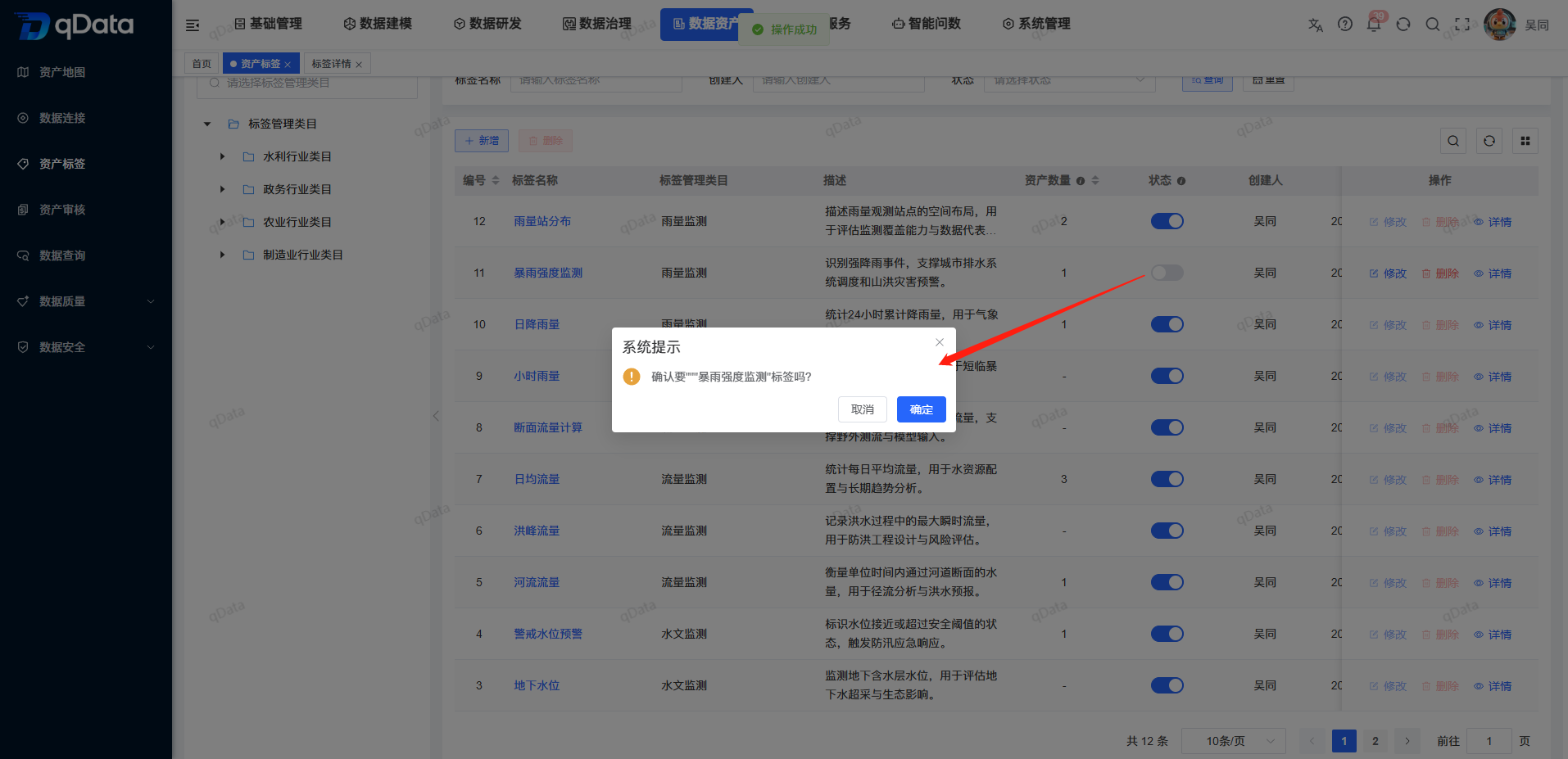
Task: Expand 数据安全 sidebar menu
Action: tap(86, 347)
